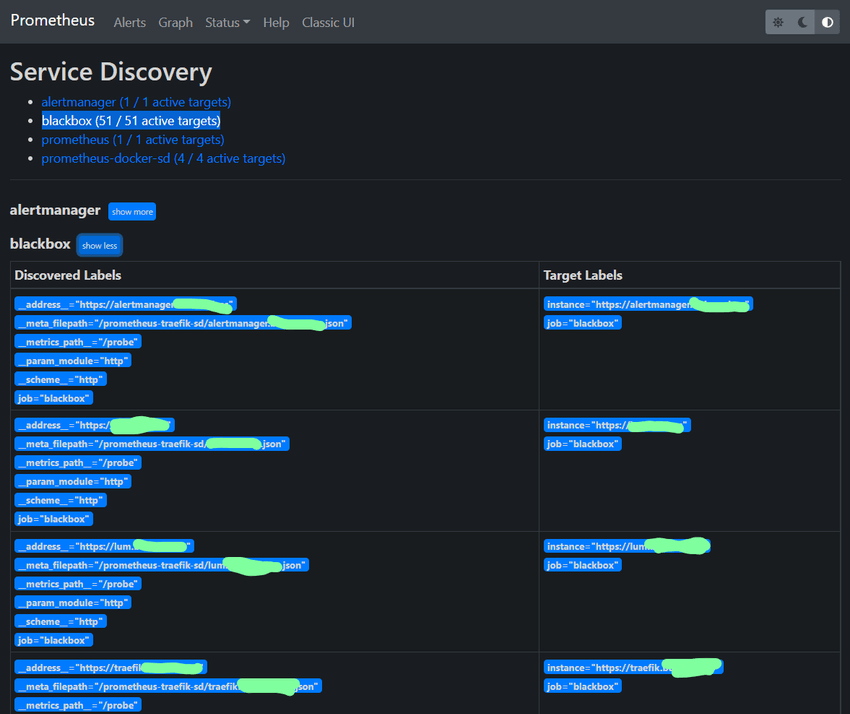Collapse blackbox with the show less button
The width and height of the screenshot is (850, 714).
click(100, 245)
